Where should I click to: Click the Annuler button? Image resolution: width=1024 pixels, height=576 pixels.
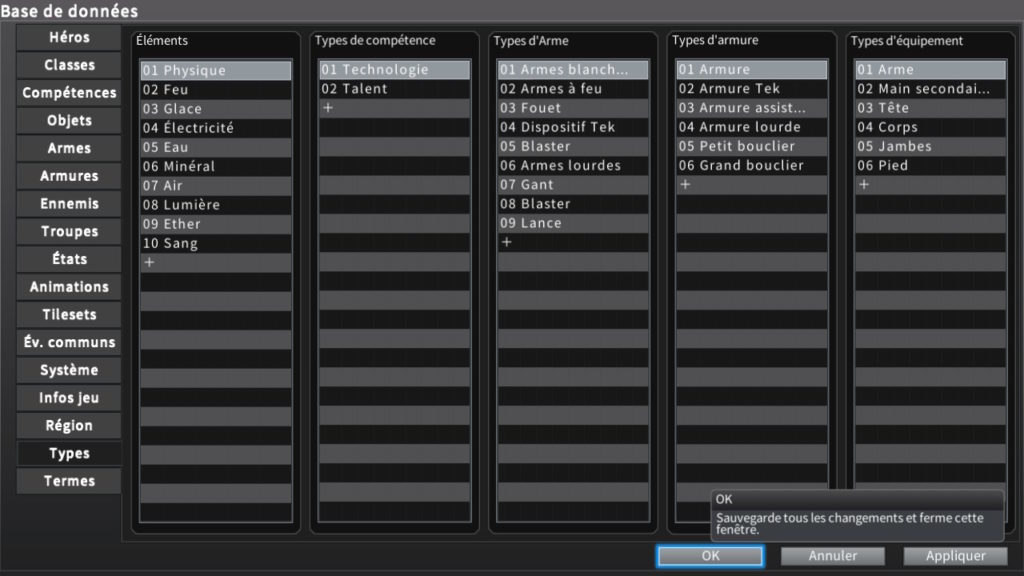point(833,556)
